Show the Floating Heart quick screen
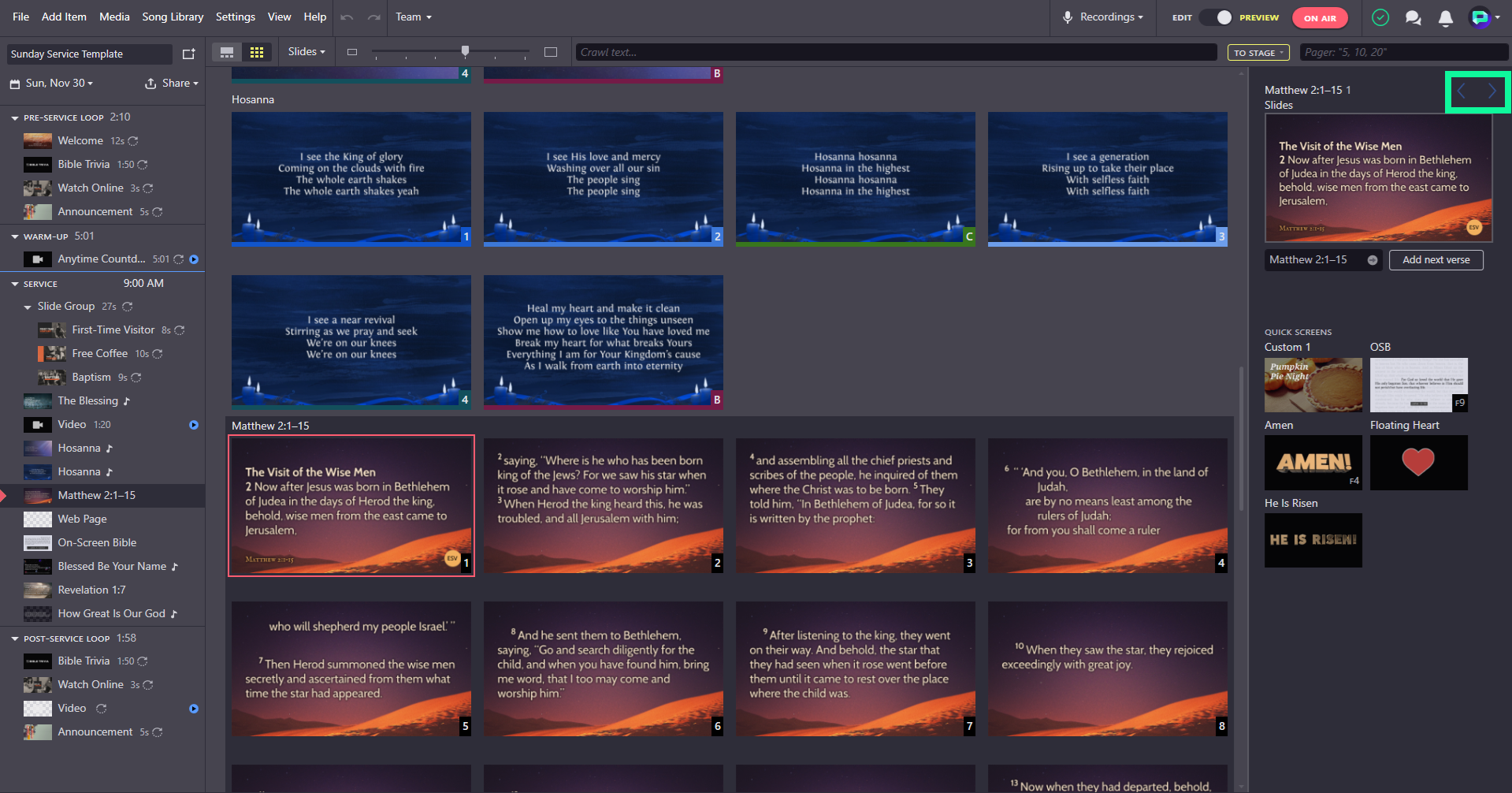This screenshot has width=1512, height=793. tap(1418, 463)
